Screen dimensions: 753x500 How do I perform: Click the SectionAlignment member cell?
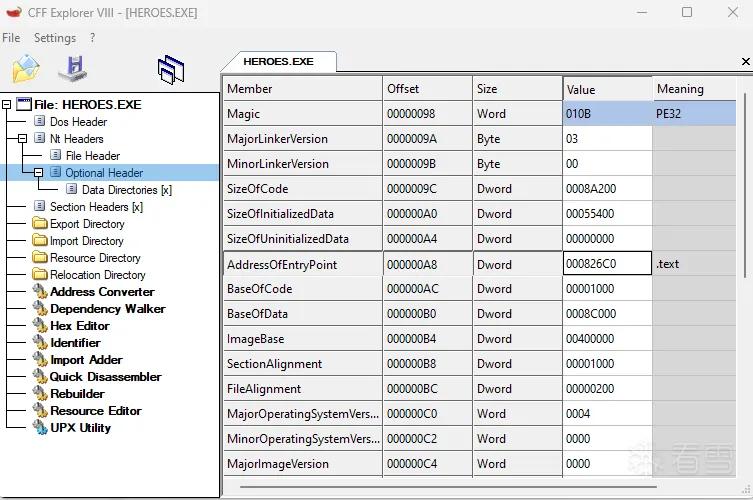point(303,364)
